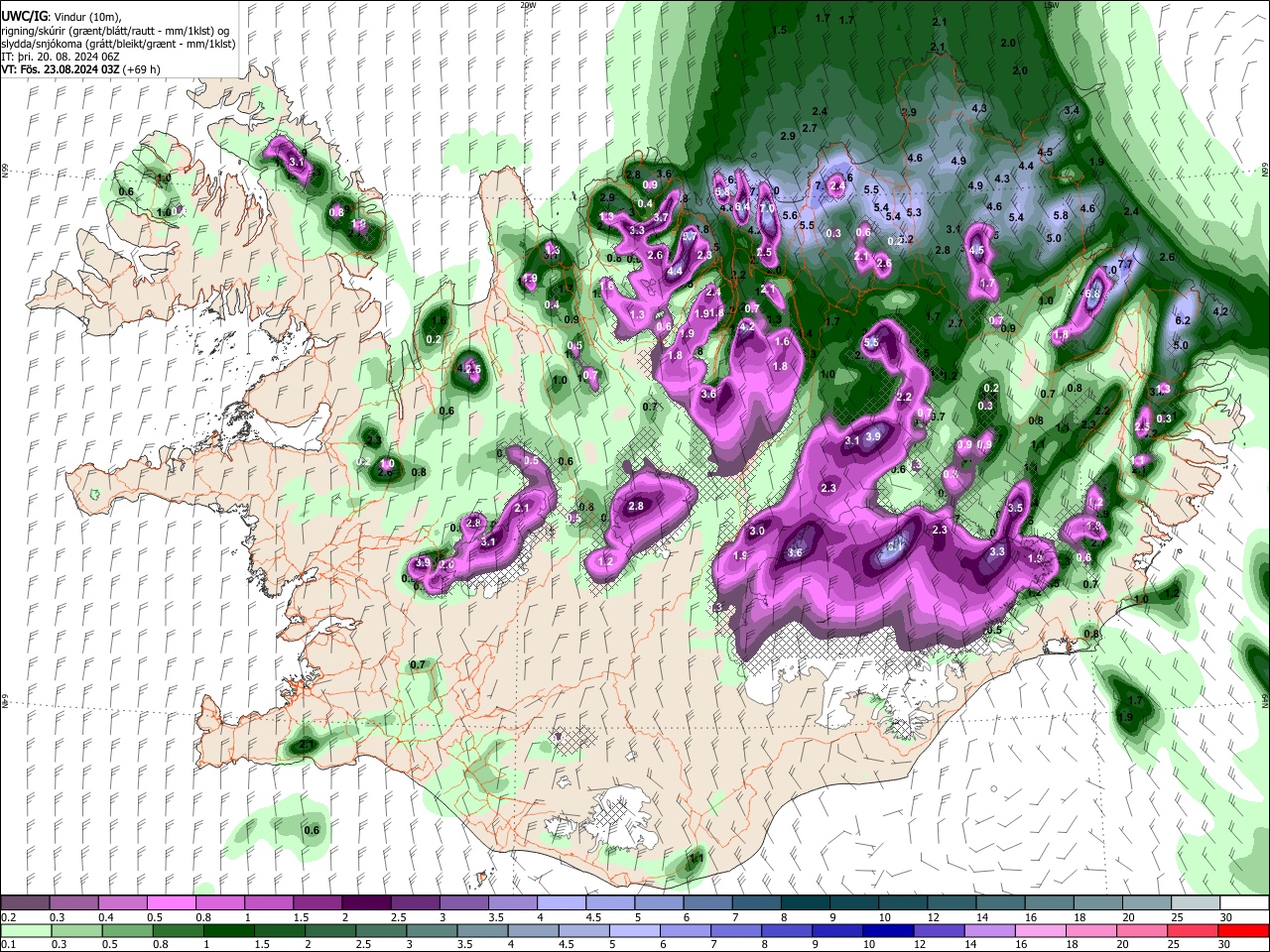
Task: Click the 'UWC/IG: Vindur (10m)' title line
Action: pos(62,17)
